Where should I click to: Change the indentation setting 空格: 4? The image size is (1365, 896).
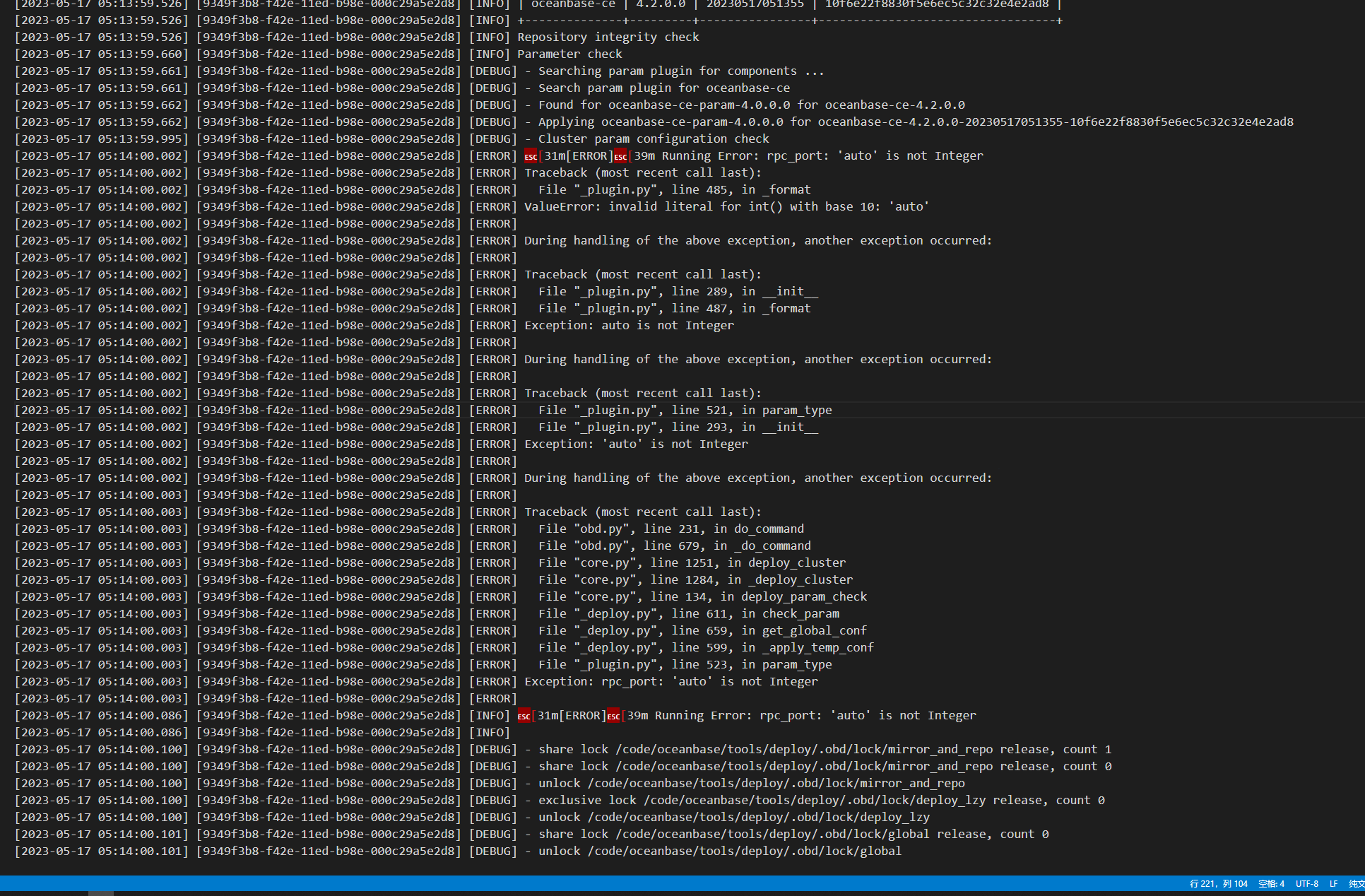point(1271,883)
